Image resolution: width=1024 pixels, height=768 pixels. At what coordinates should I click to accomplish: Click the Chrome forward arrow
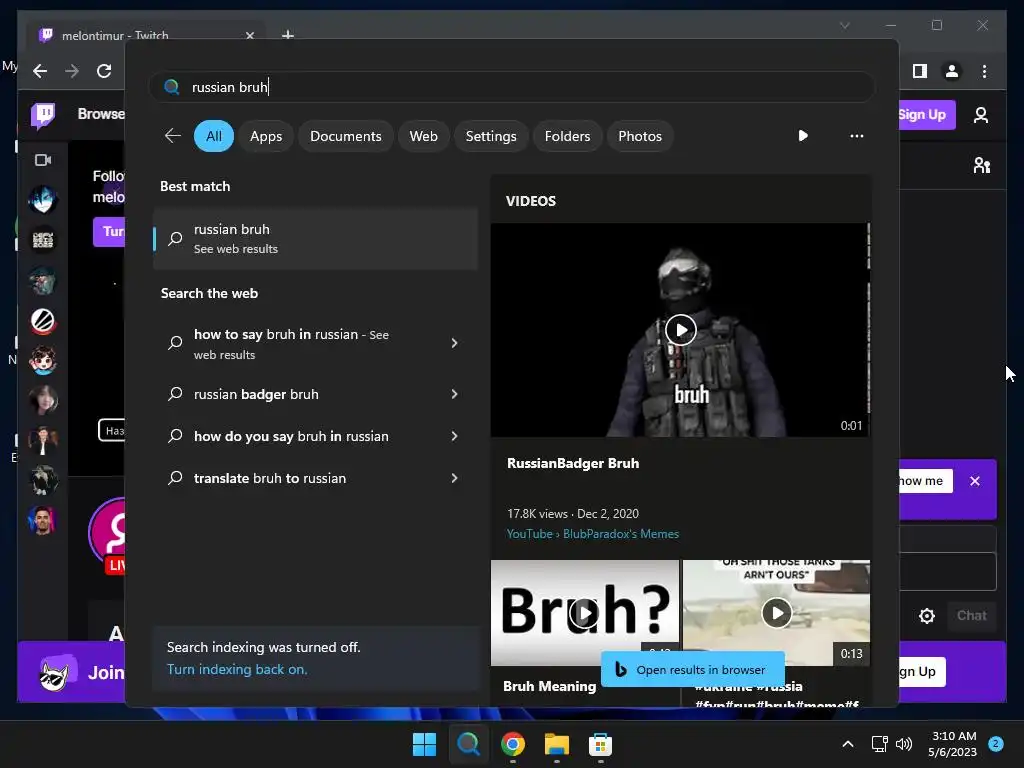point(72,71)
